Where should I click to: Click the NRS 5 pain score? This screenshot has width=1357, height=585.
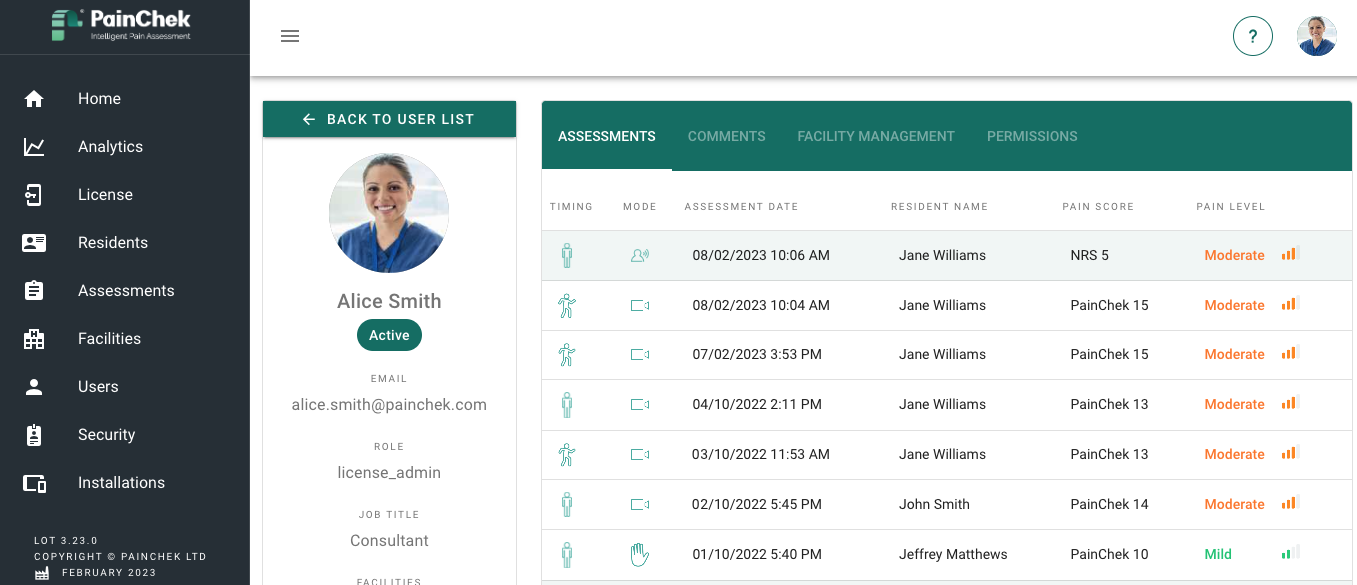(1089, 255)
